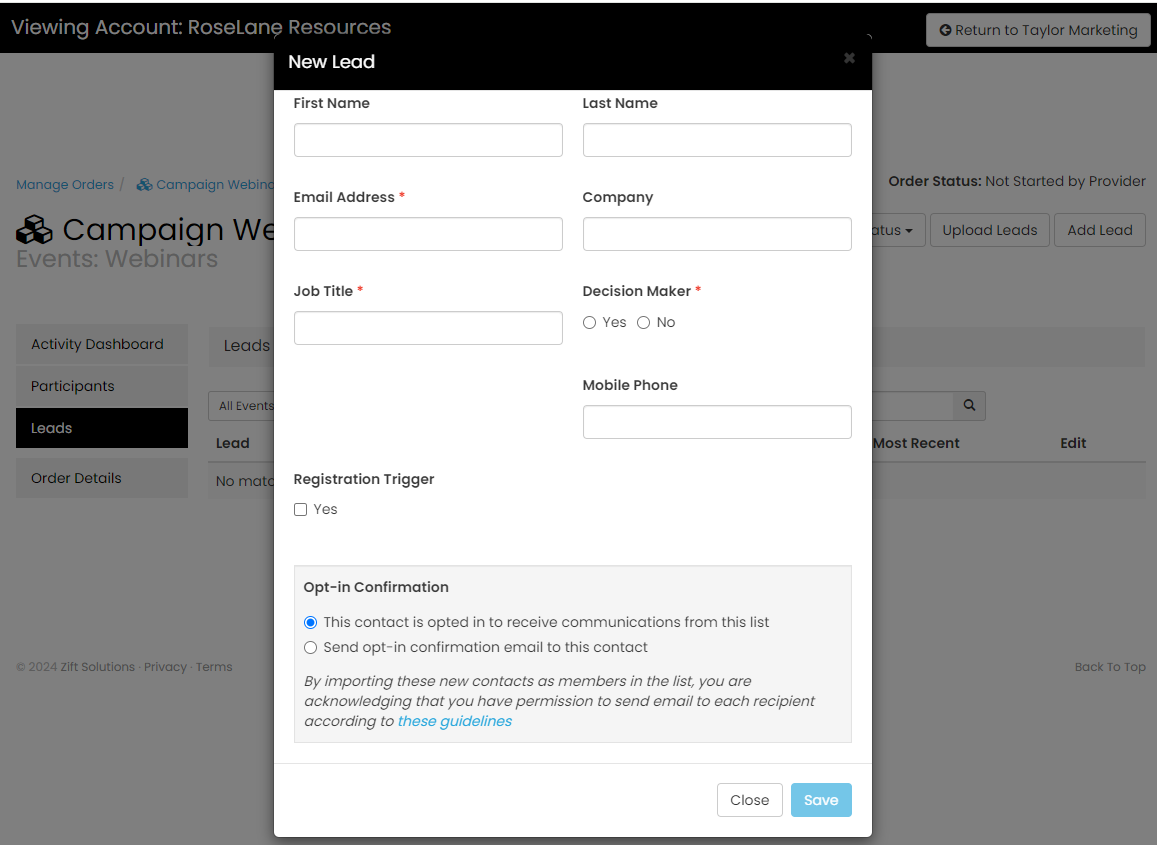This screenshot has height=845, width=1157.
Task: Choose 'Send opt-in confirmation email' option
Action: point(311,647)
